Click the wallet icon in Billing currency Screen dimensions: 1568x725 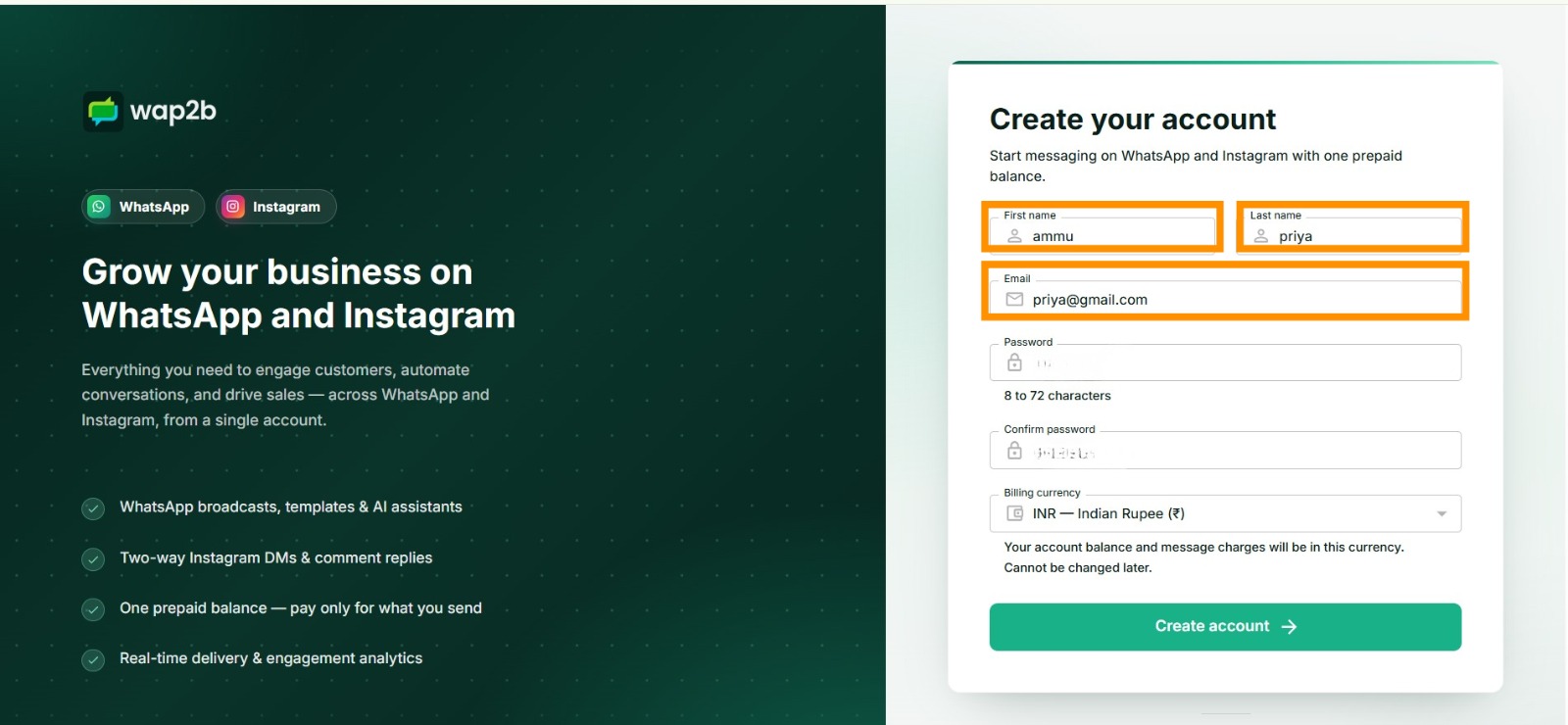(1015, 513)
